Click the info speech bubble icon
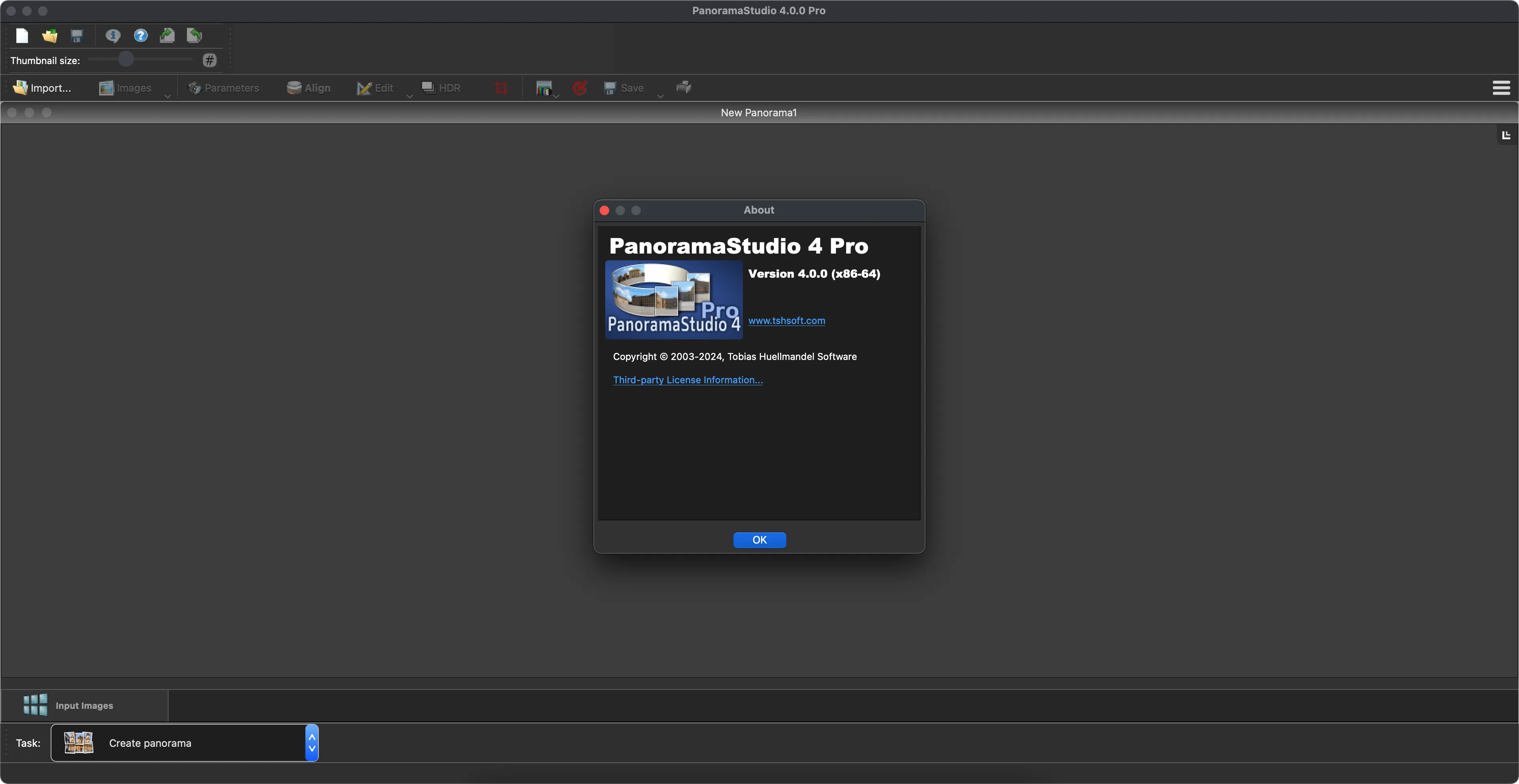Screen dimensions: 1519x784 click(113, 36)
